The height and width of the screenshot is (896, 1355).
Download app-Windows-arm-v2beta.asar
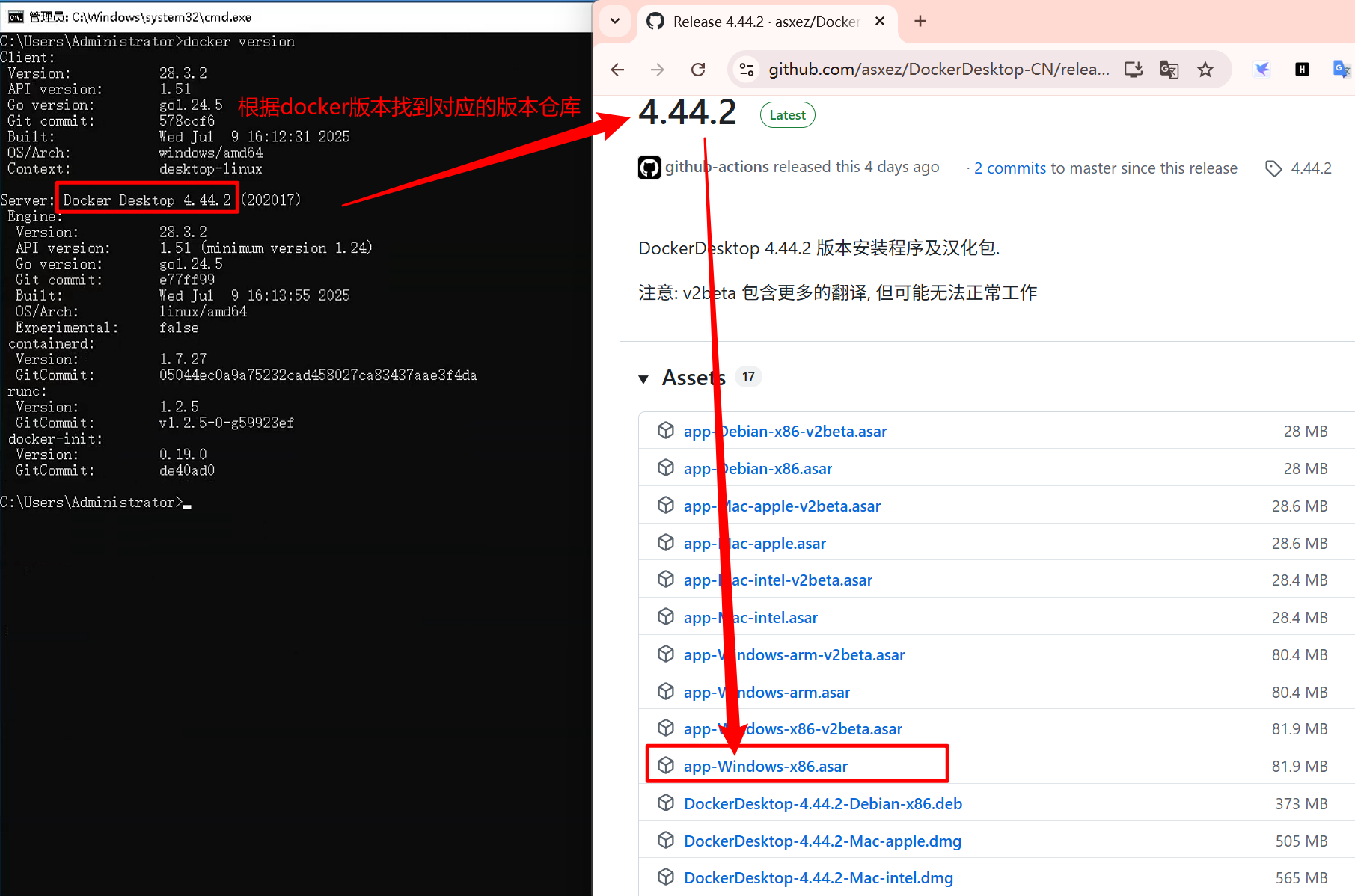795,655
